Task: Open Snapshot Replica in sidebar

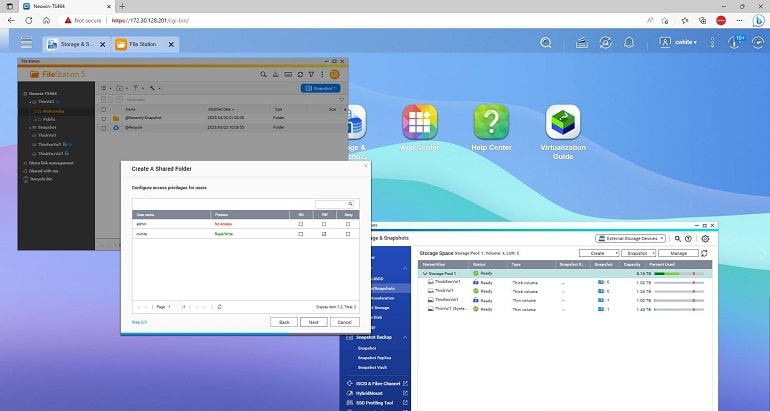Action: [x=374, y=358]
